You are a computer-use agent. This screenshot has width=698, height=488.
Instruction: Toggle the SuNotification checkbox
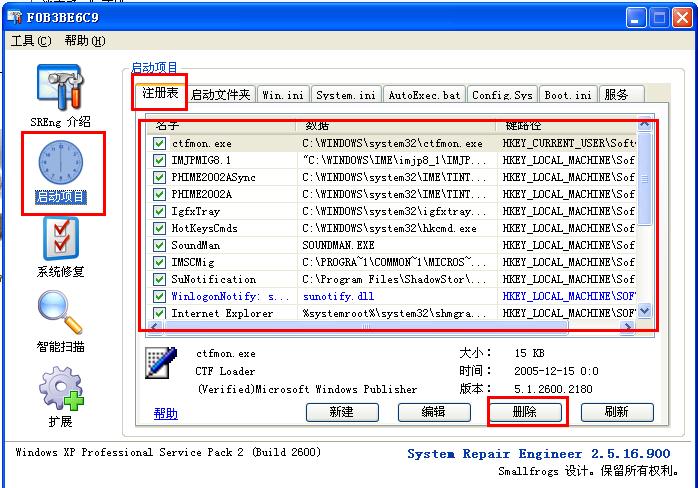coord(159,279)
